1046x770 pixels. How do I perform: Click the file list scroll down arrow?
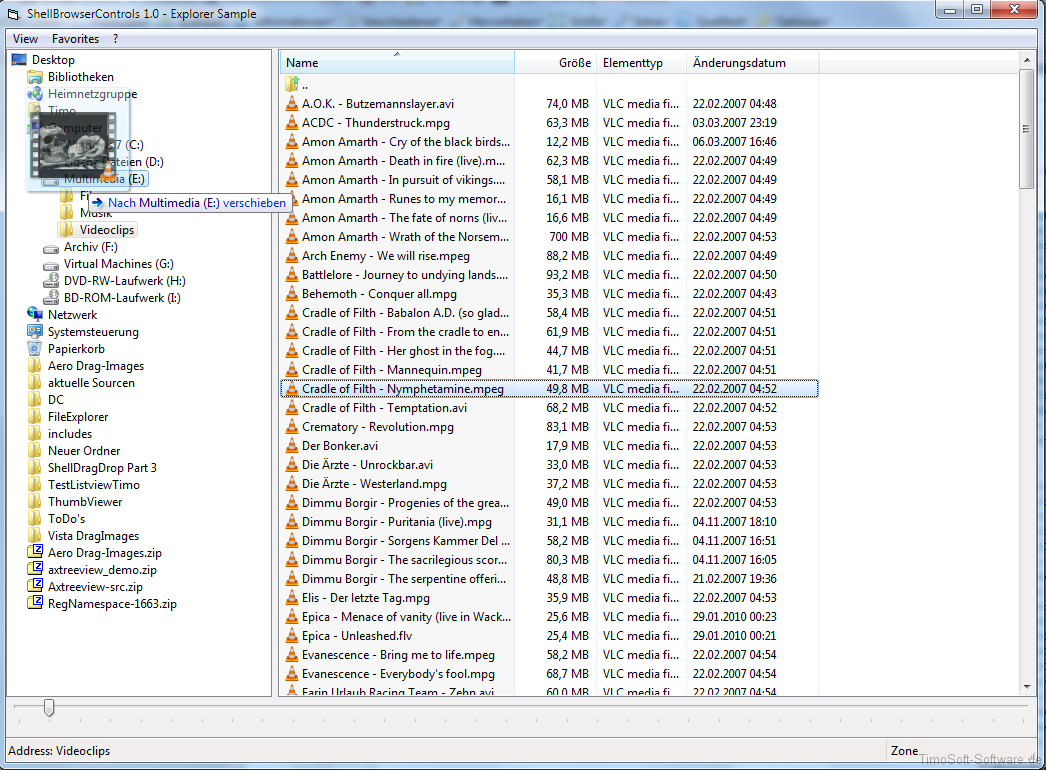[x=1027, y=687]
